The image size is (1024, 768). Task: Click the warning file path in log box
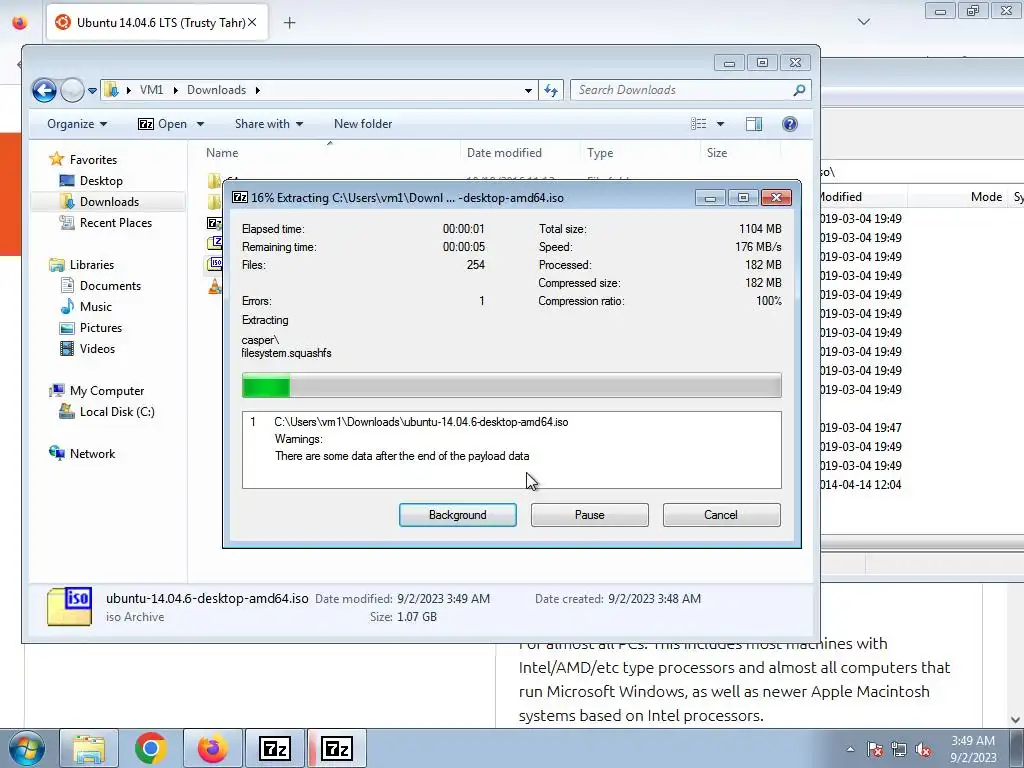pyautogui.click(x=421, y=422)
